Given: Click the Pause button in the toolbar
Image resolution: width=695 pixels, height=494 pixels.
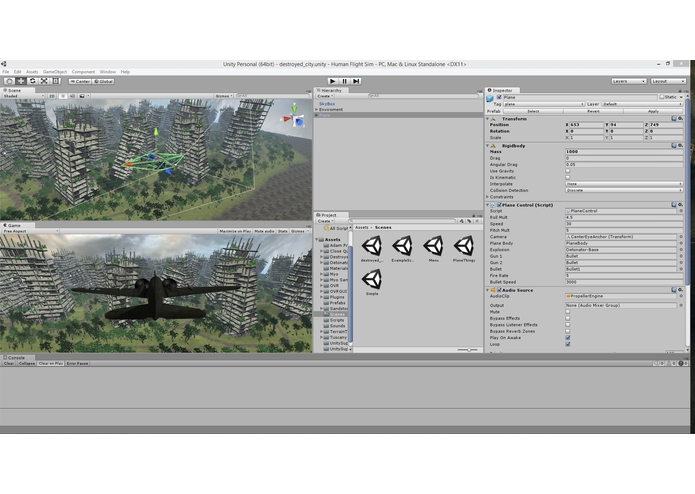Looking at the screenshot, I should tap(344, 81).
